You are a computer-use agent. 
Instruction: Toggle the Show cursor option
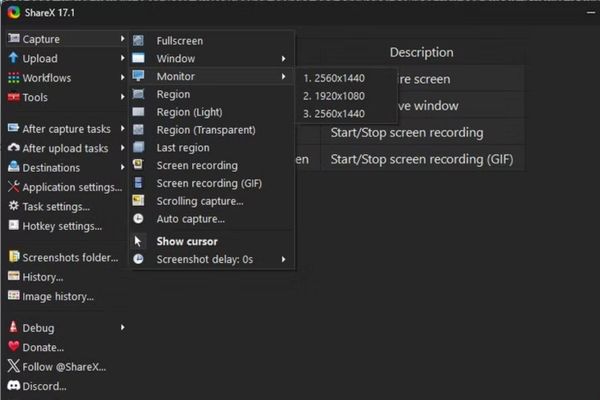[186, 241]
